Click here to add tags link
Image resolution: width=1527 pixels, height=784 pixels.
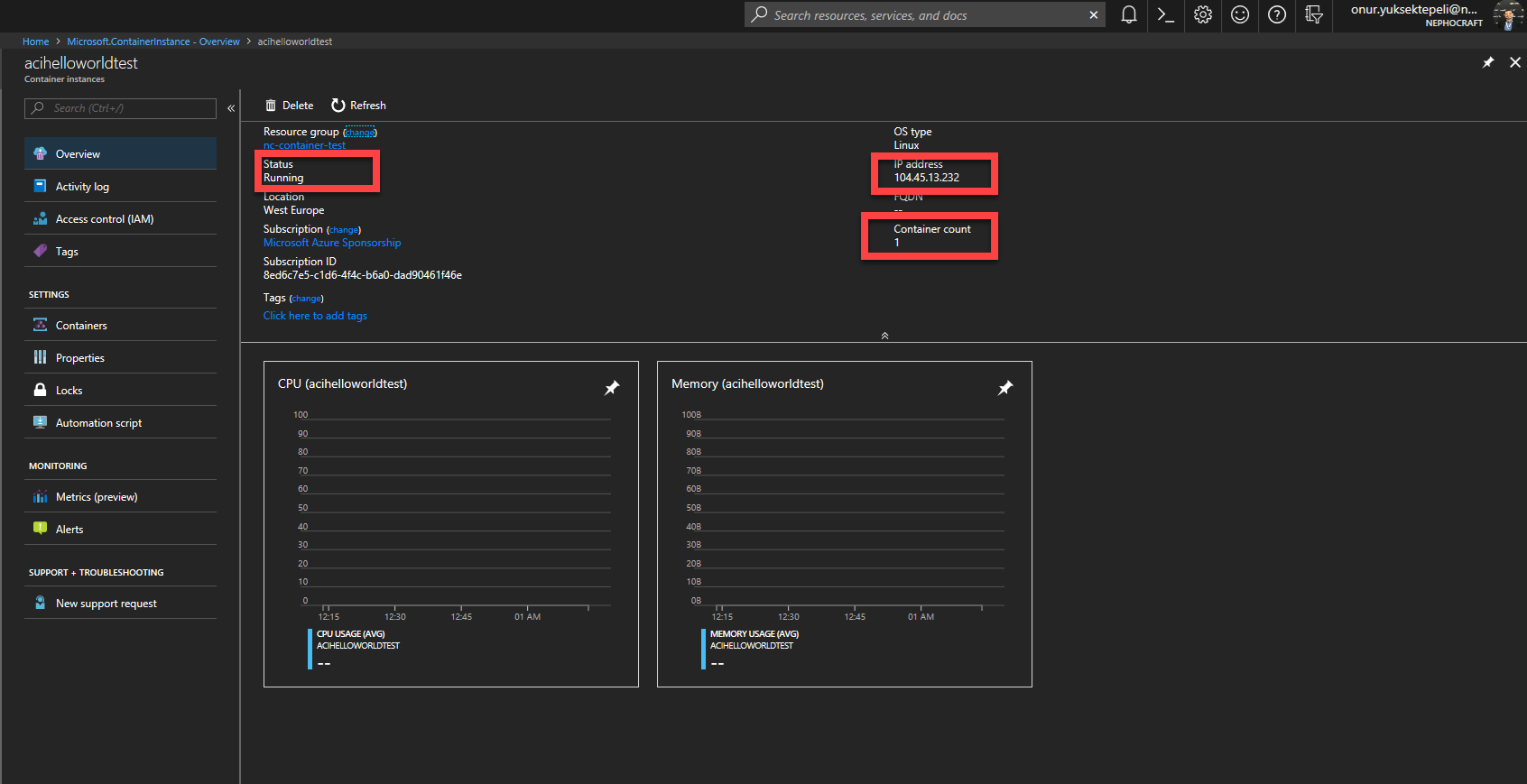(315, 316)
